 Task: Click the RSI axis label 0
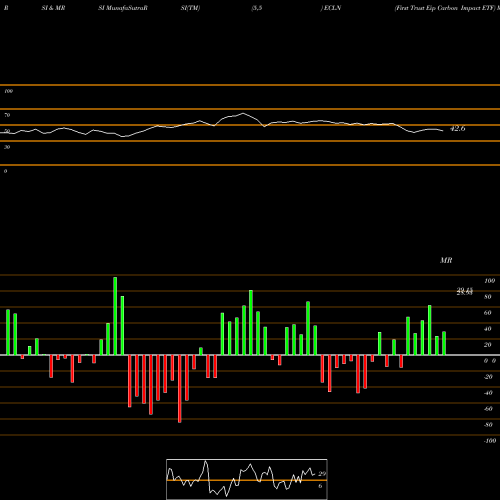(5, 171)
